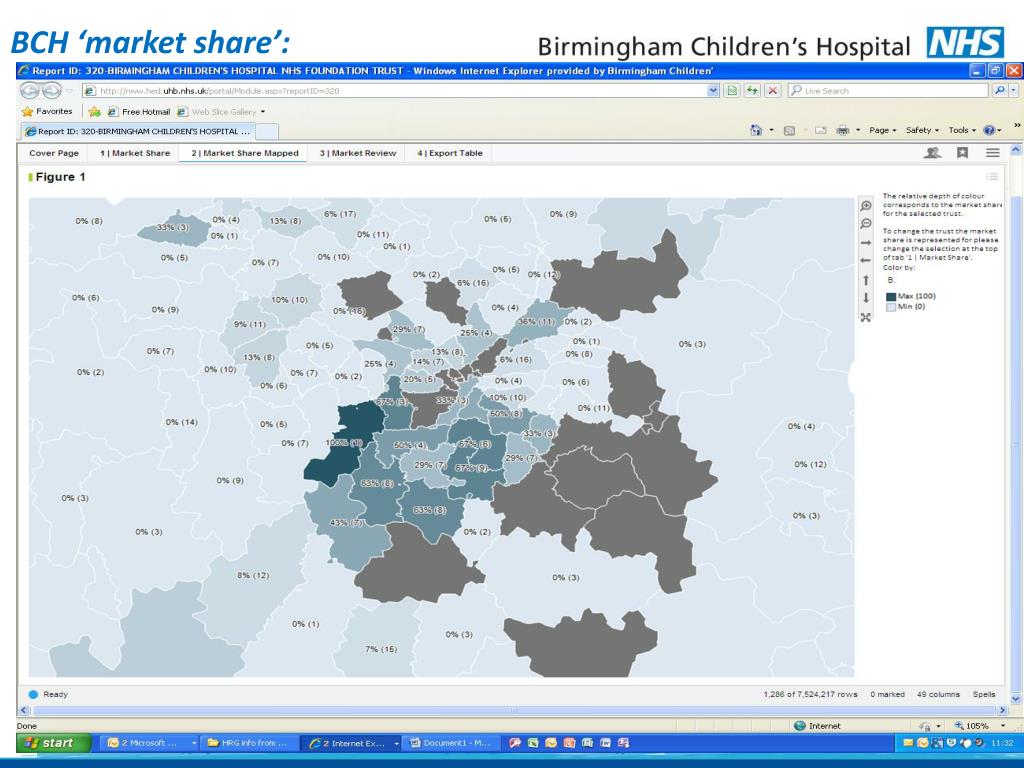The height and width of the screenshot is (768, 1024).
Task: Expand the command bar overflow chevron
Action: coord(1017,125)
